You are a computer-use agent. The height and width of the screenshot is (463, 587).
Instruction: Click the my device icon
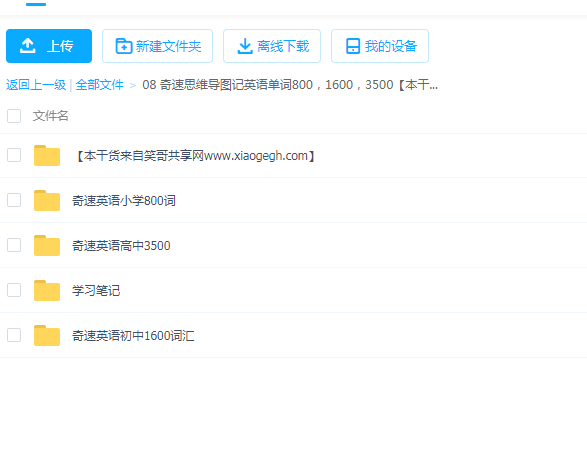(x=353, y=46)
